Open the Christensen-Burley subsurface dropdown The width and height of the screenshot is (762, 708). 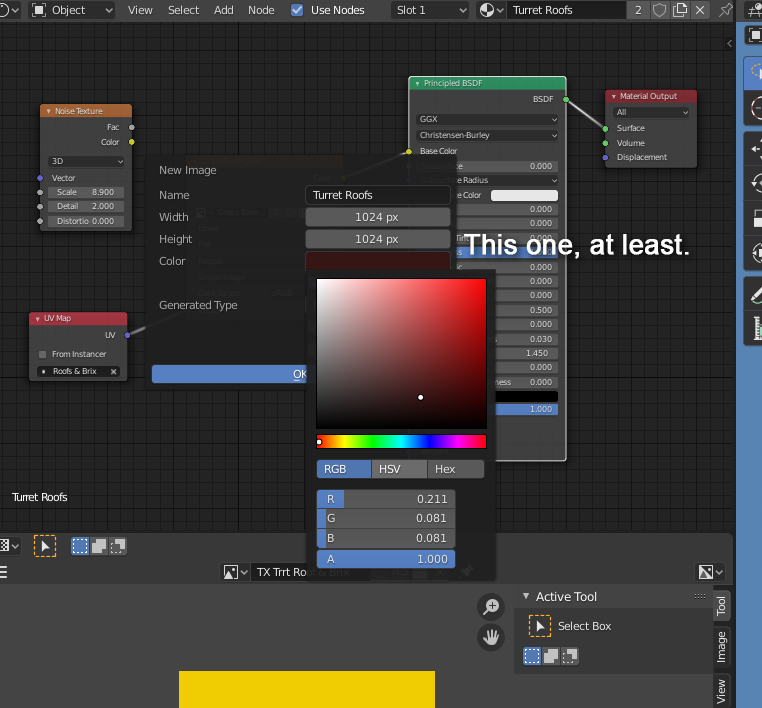[487, 135]
